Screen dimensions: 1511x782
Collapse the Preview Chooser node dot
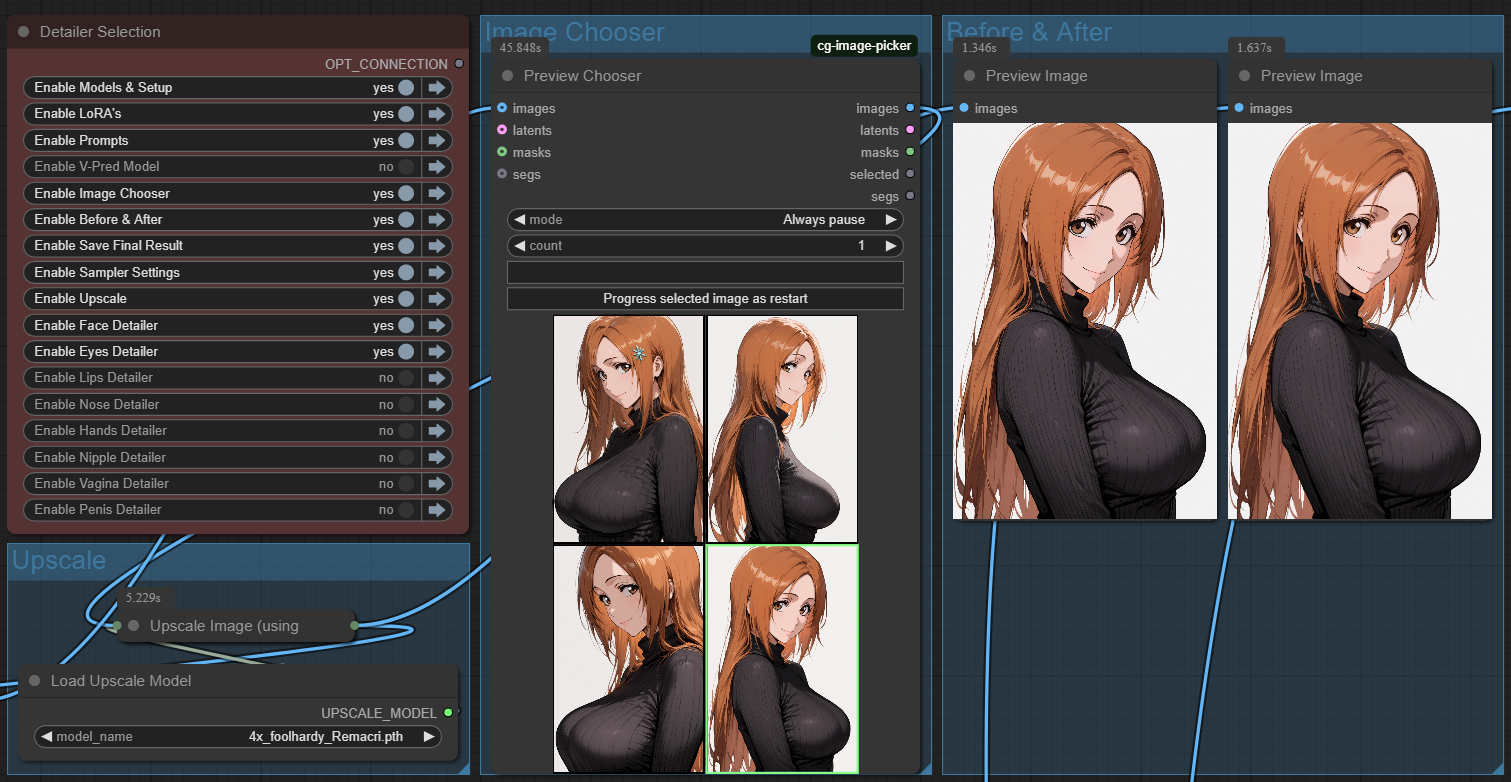[x=508, y=76]
